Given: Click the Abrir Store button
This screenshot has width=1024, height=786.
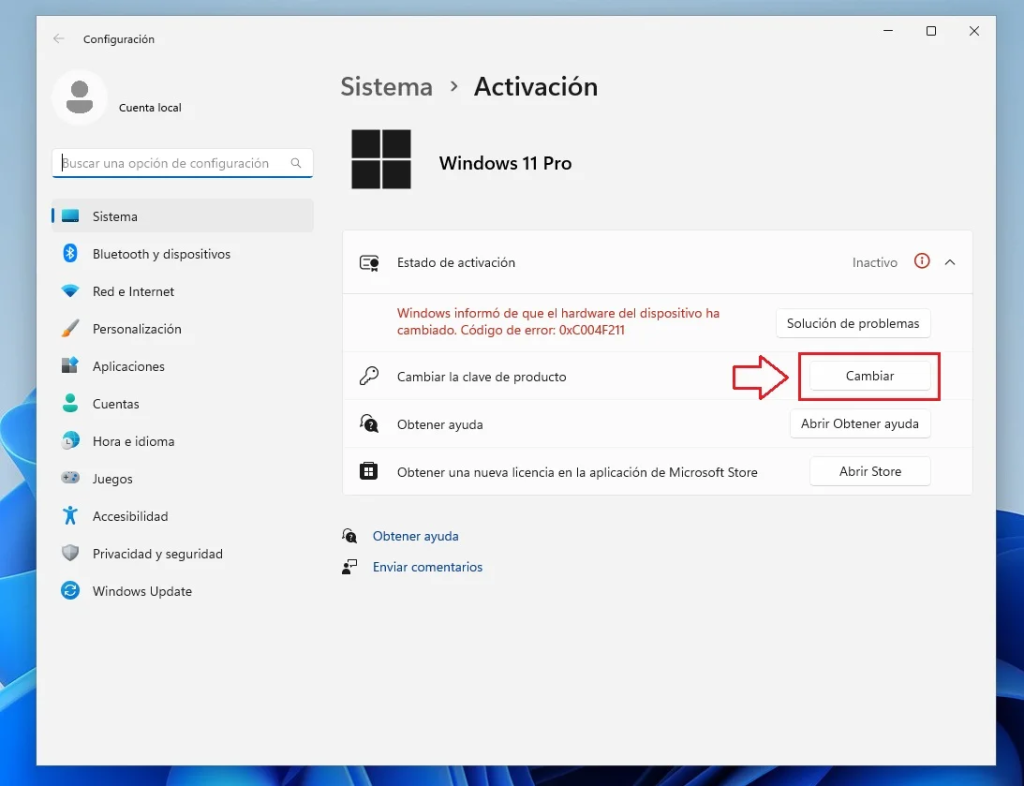Looking at the screenshot, I should tap(870, 471).
